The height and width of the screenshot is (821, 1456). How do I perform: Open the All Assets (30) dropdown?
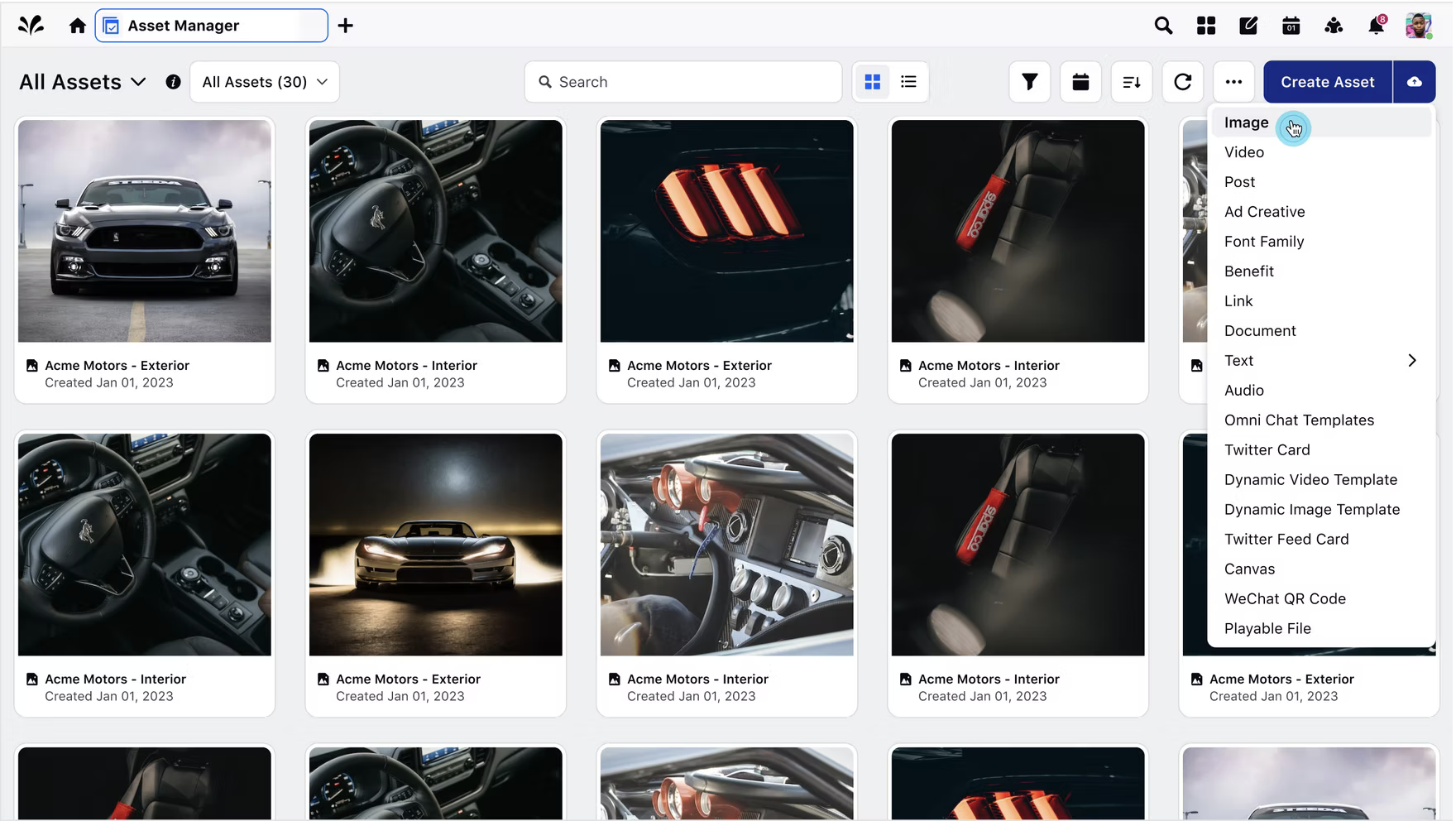pos(265,82)
